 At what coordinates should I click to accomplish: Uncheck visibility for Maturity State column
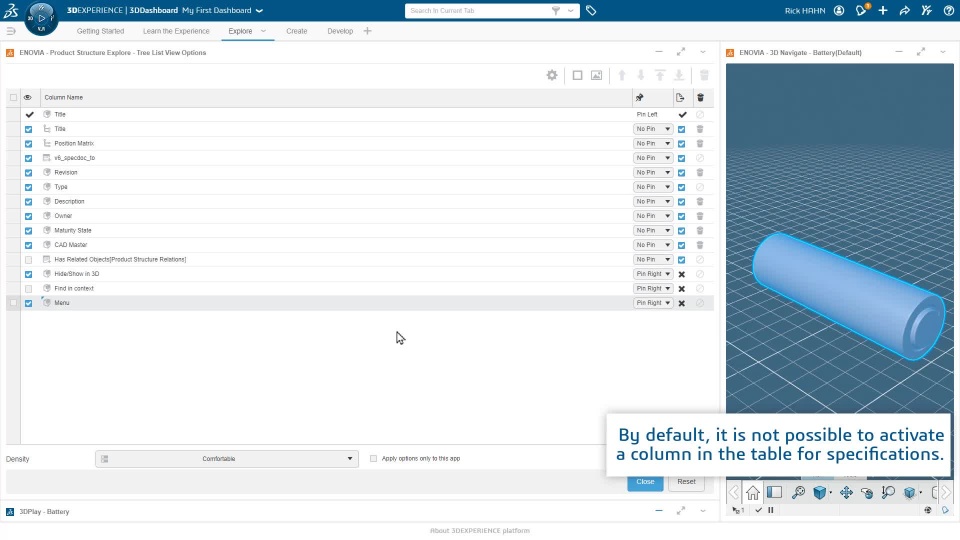point(28,231)
